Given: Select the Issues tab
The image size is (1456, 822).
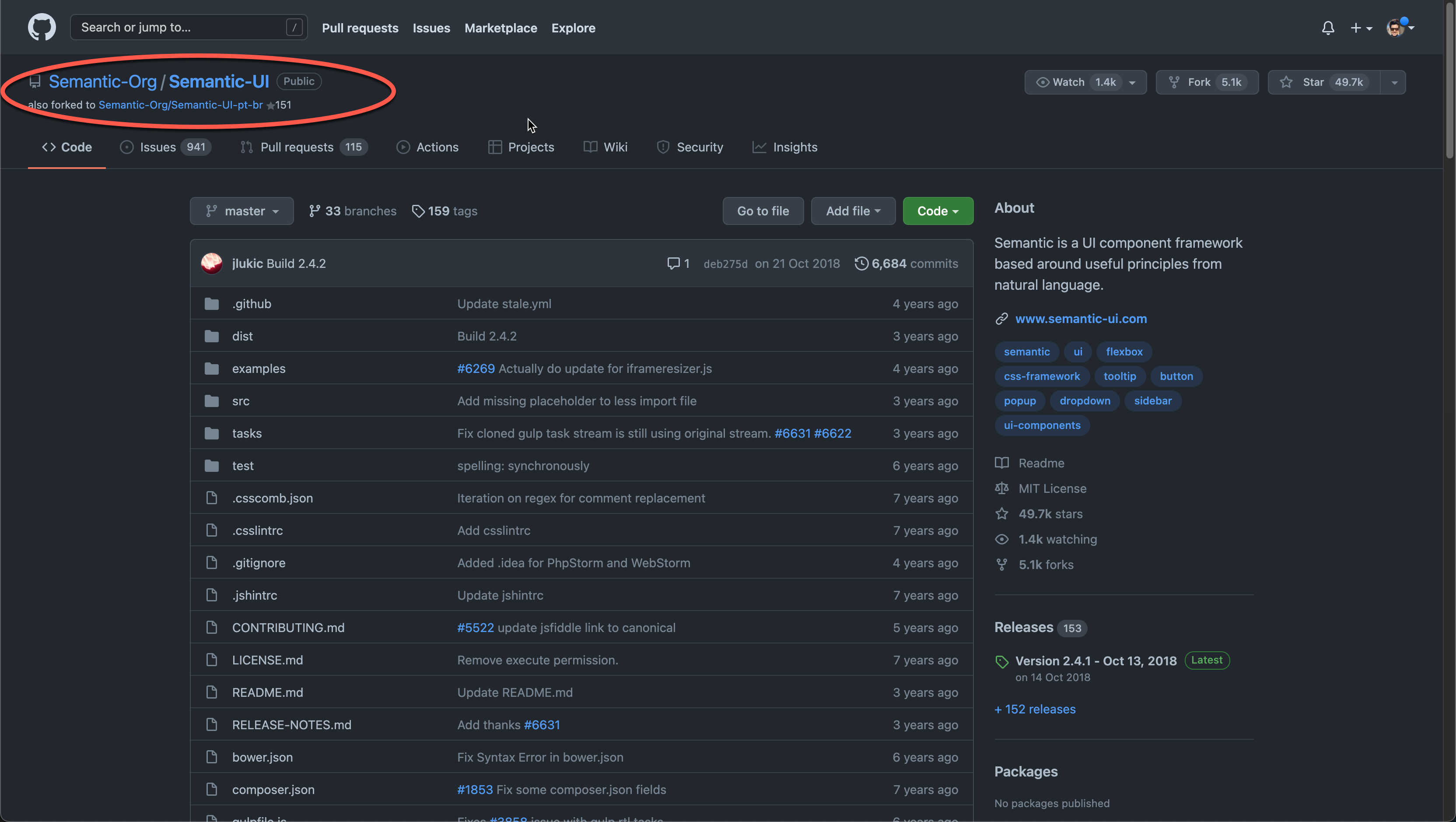Looking at the screenshot, I should [157, 146].
